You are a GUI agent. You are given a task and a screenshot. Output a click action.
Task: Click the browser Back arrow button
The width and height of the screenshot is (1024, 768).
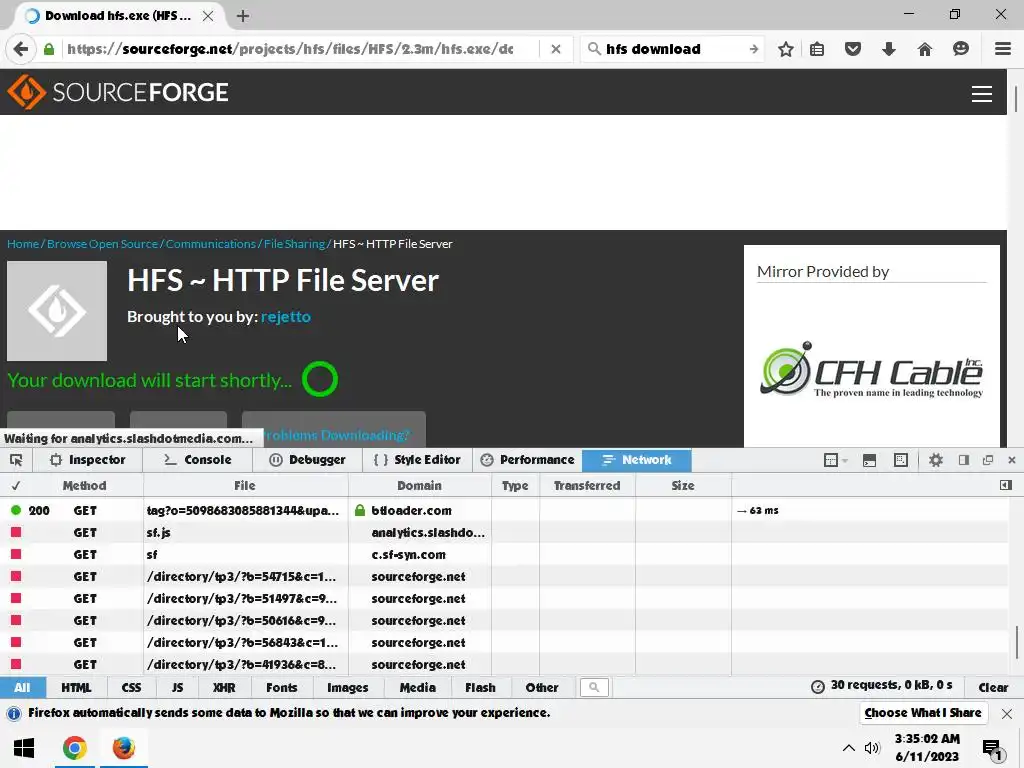pos(21,49)
